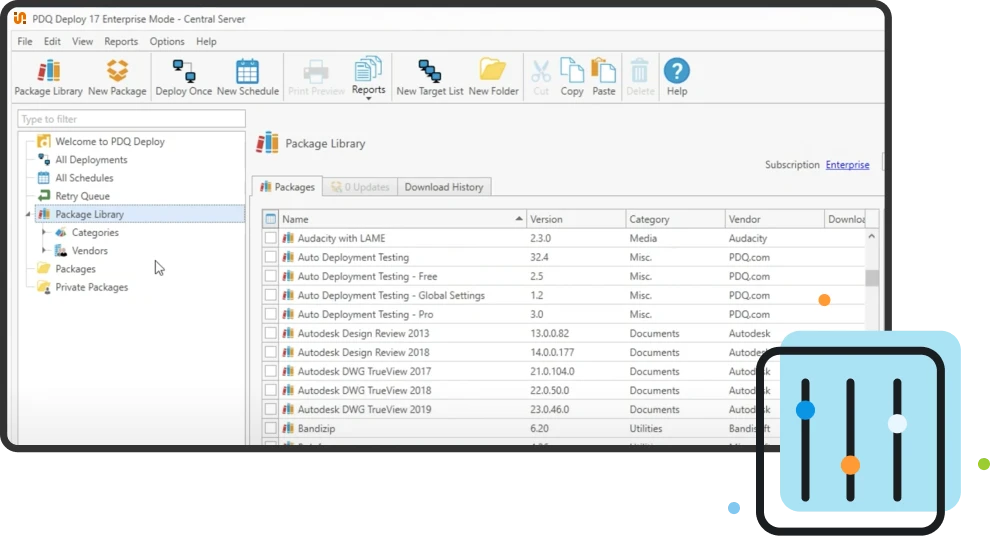Expand the Categories tree node
This screenshot has width=990, height=536.
pyautogui.click(x=44, y=232)
